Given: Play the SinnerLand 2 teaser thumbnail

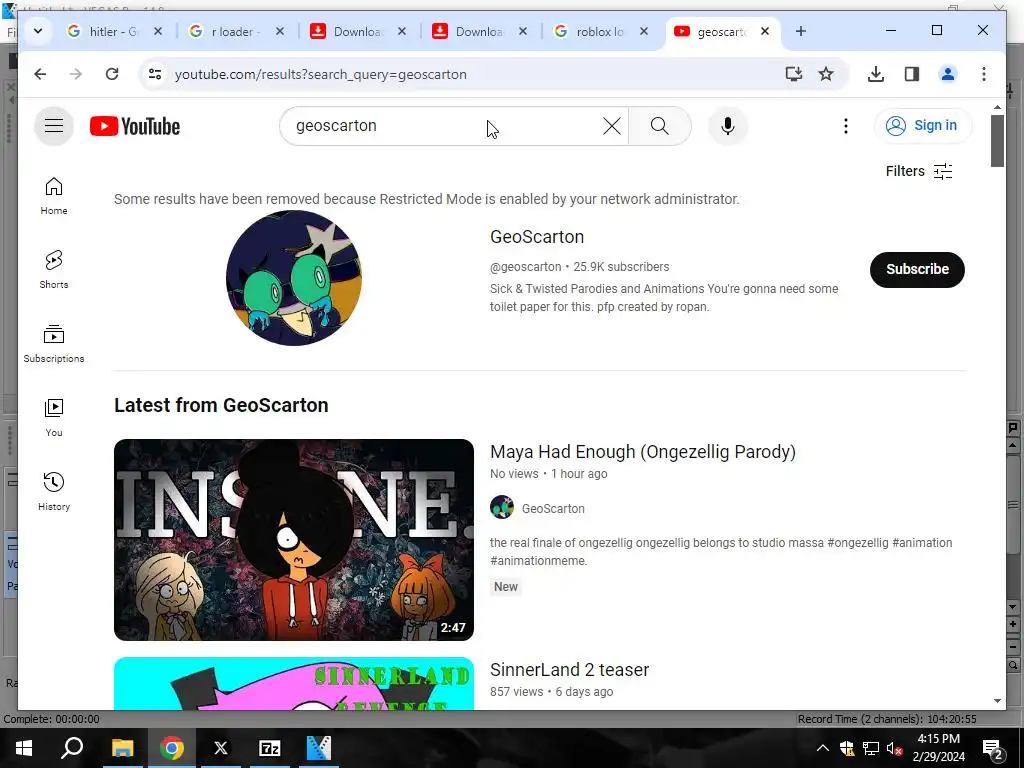Looking at the screenshot, I should [x=294, y=683].
